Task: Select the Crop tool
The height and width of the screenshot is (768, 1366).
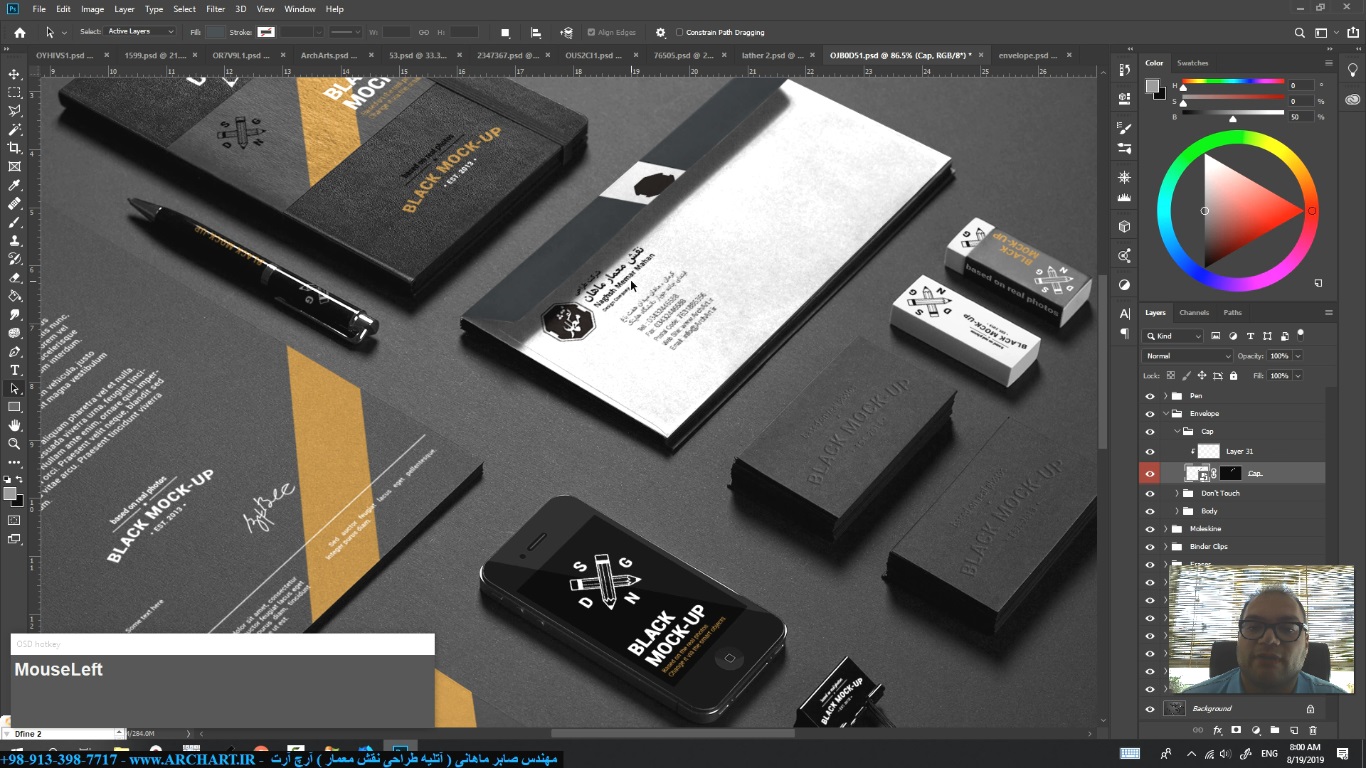Action: click(15, 148)
